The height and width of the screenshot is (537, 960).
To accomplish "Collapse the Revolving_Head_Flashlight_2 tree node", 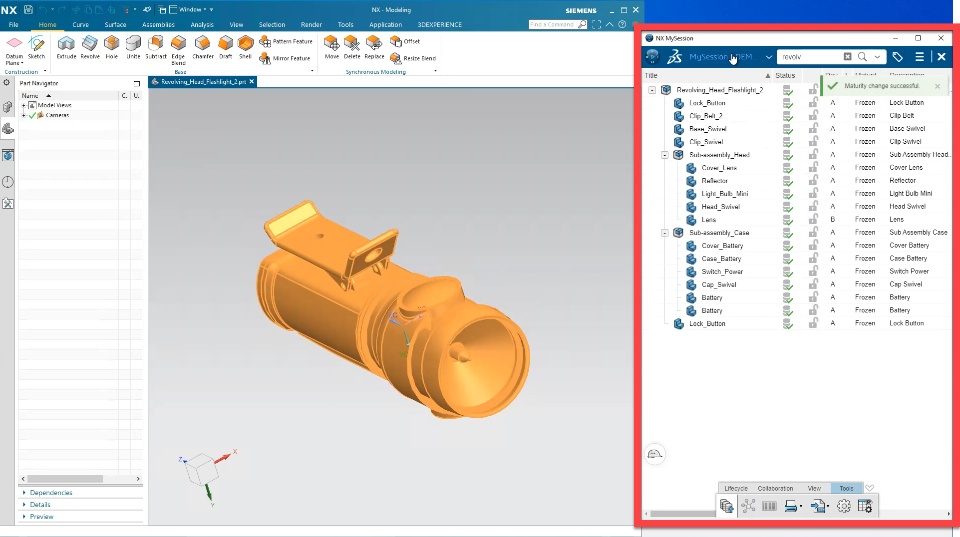I will [x=652, y=90].
